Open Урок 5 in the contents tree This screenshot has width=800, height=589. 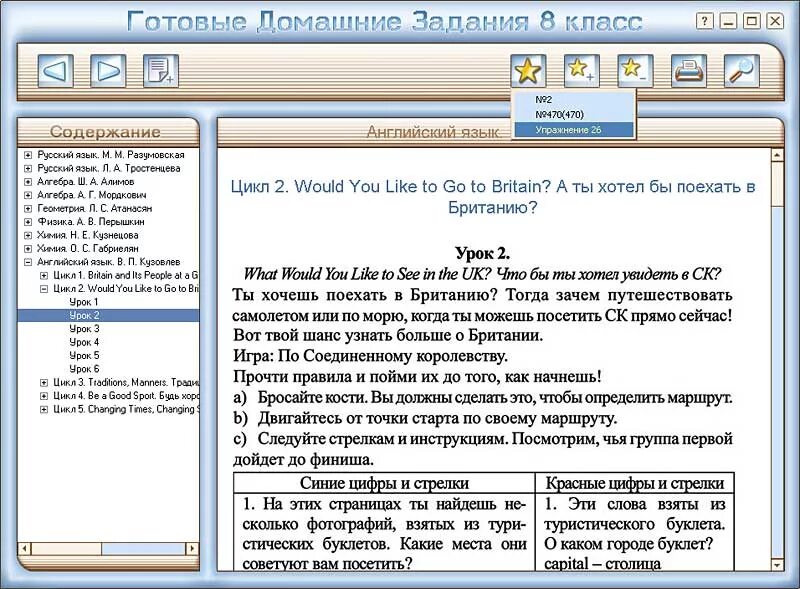(x=84, y=355)
